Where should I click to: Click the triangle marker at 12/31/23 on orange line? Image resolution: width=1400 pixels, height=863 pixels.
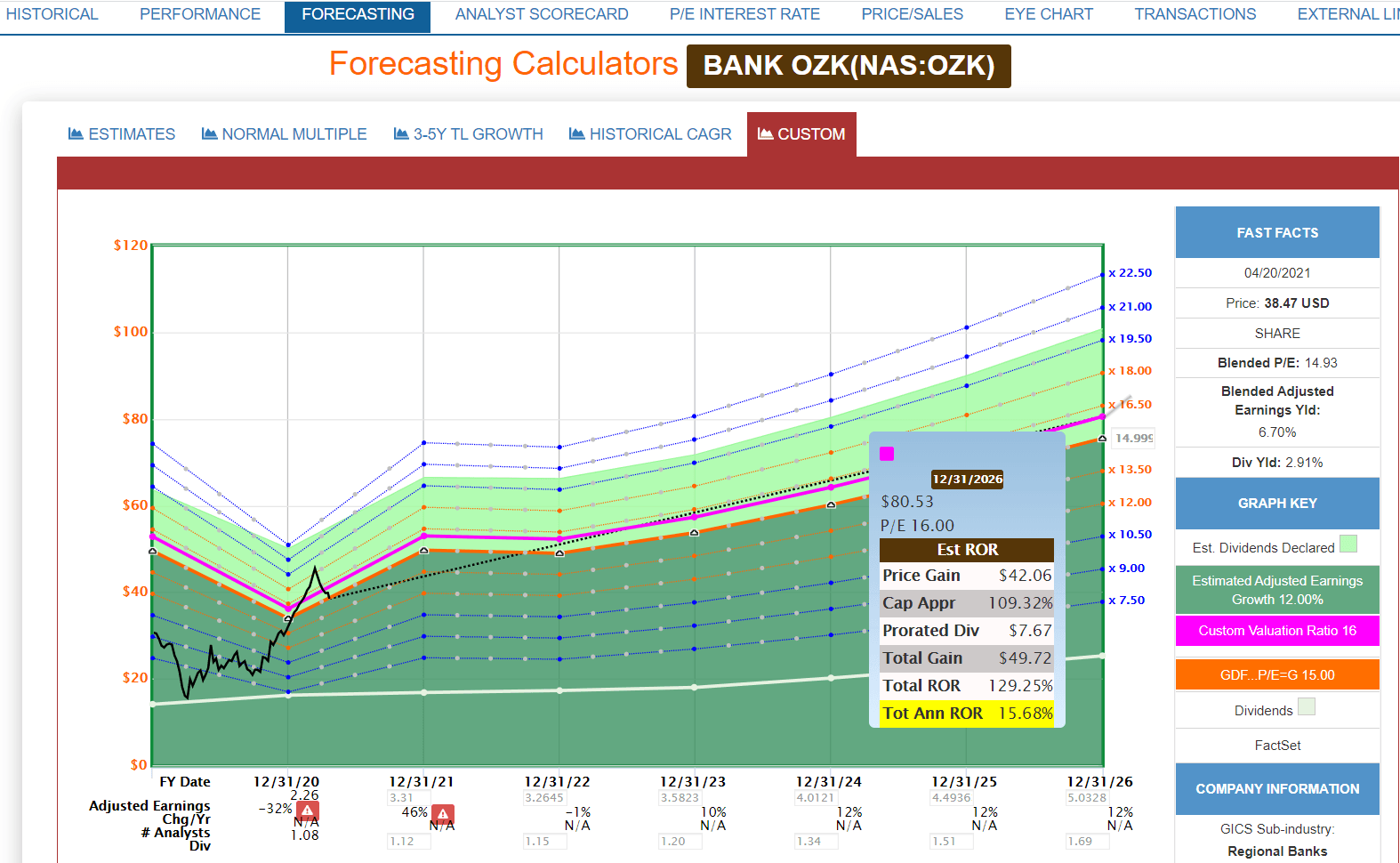point(695,533)
